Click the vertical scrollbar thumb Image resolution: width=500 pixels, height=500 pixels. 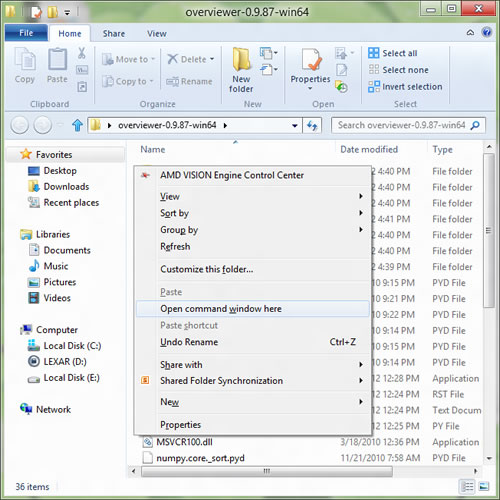(489, 230)
